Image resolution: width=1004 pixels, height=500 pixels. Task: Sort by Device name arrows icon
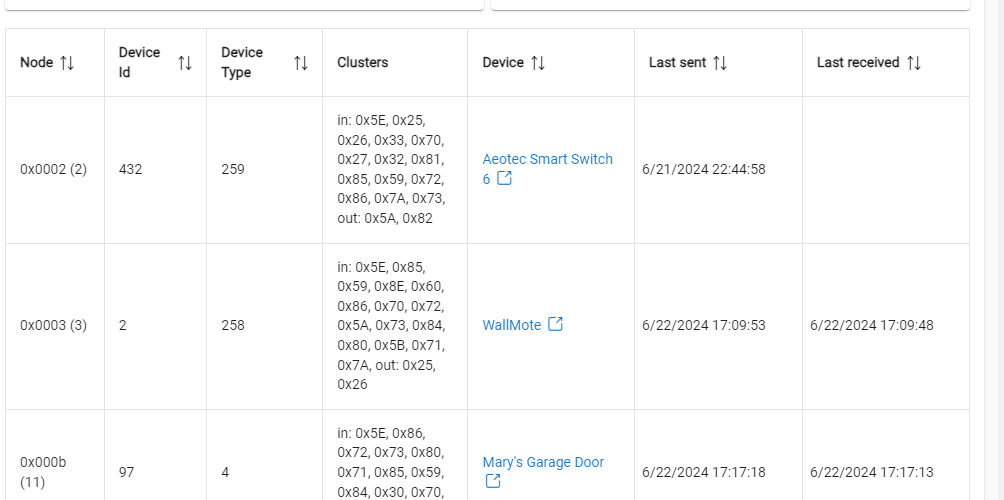(x=538, y=63)
